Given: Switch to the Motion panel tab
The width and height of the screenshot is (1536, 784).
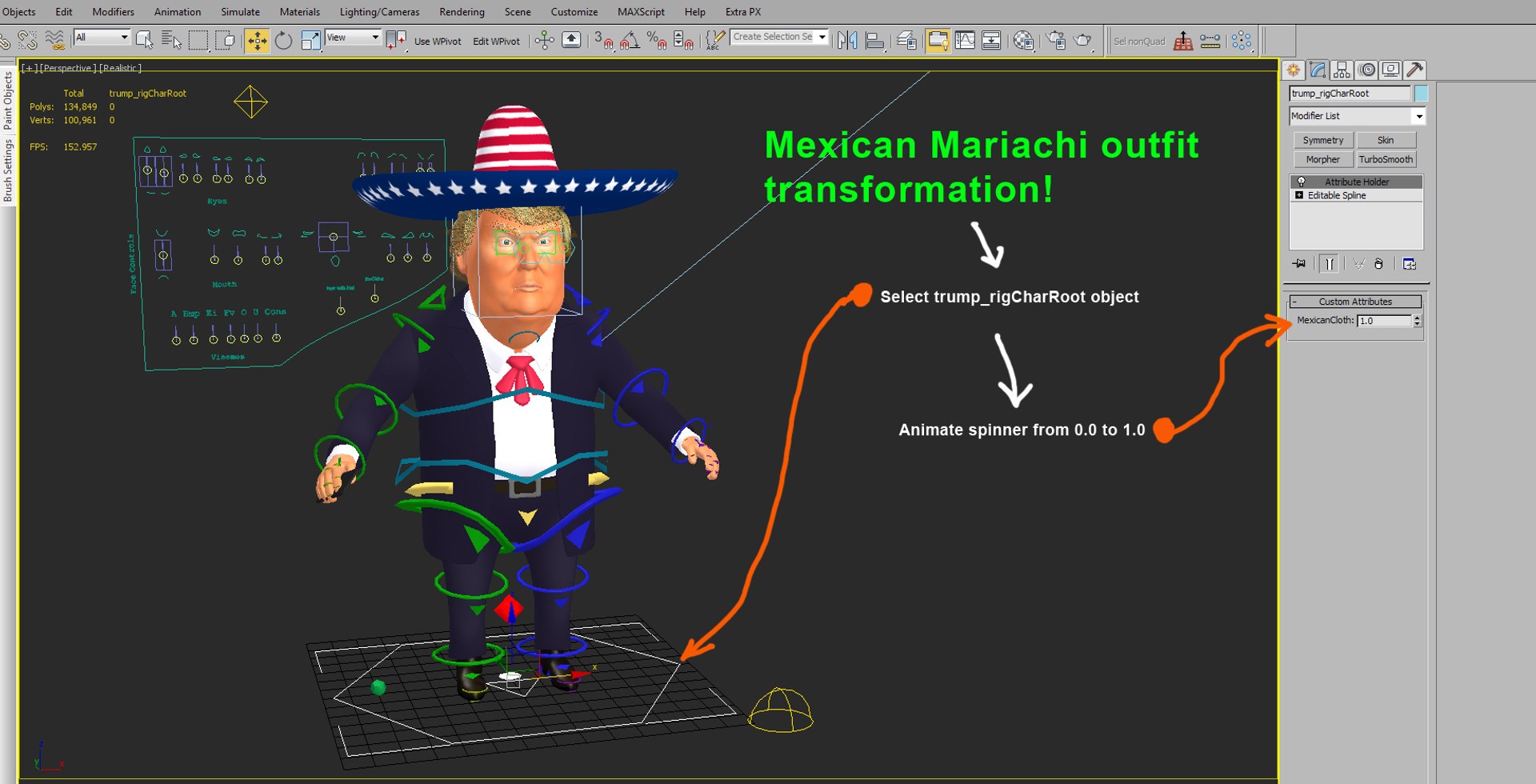Looking at the screenshot, I should click(x=1367, y=70).
